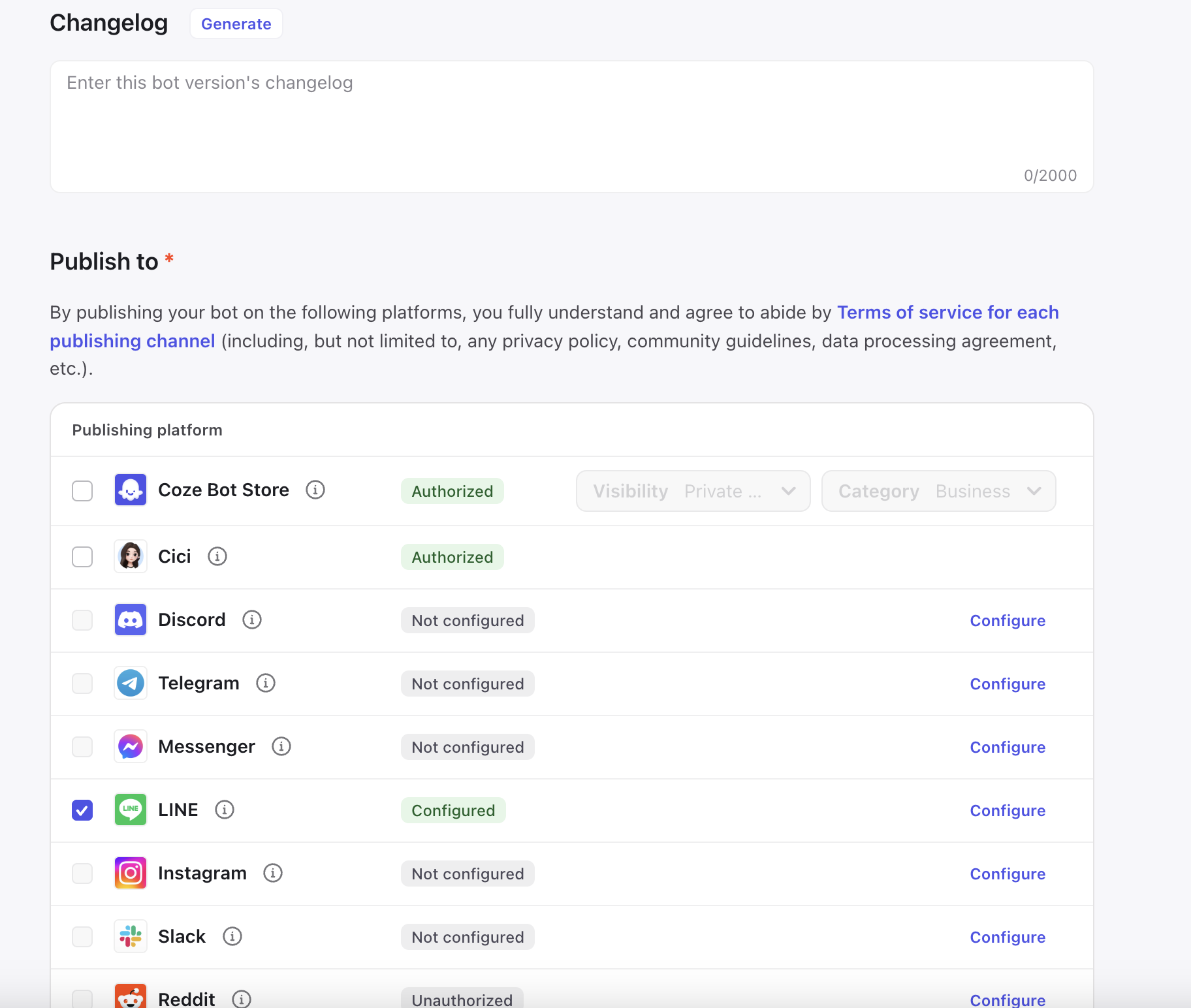Click the Messenger logo icon
The width and height of the screenshot is (1191, 1008).
point(131,746)
